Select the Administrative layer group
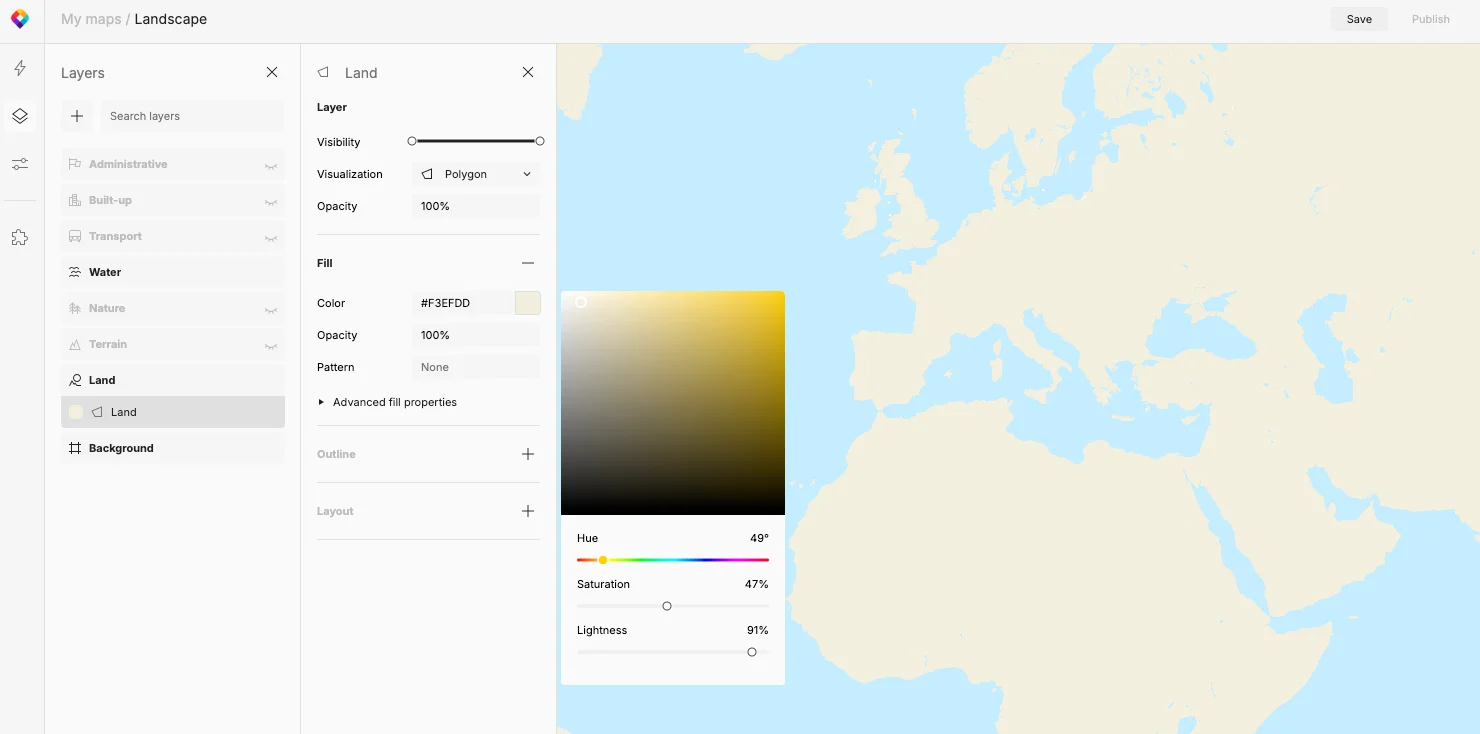This screenshot has width=1480, height=734. 173,164
